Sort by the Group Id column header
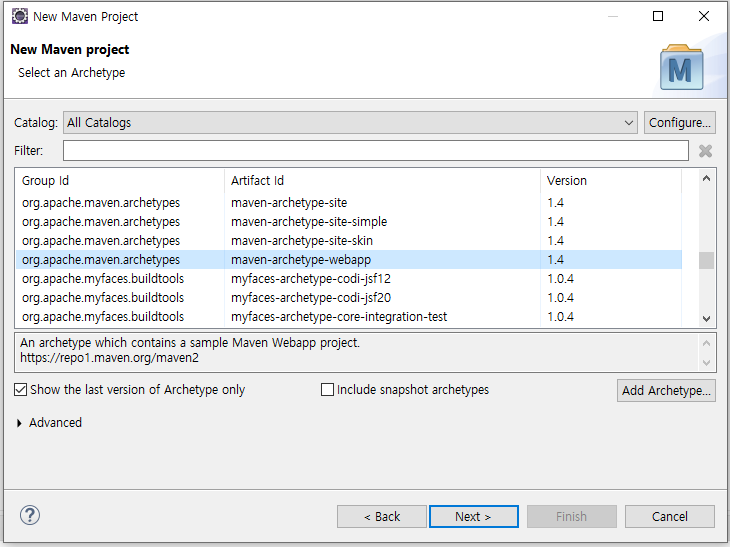This screenshot has height=547, width=730. coord(120,181)
